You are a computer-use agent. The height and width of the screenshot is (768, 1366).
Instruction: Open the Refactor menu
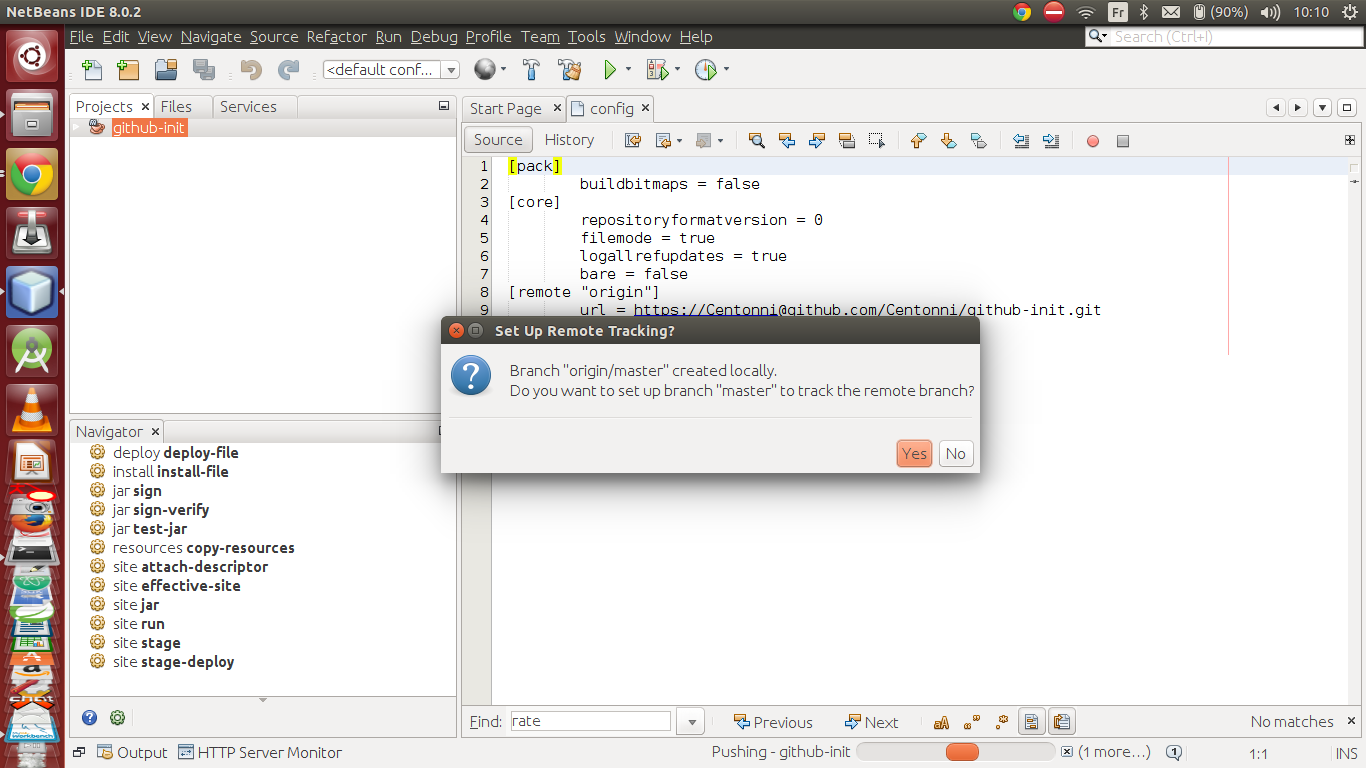point(336,37)
